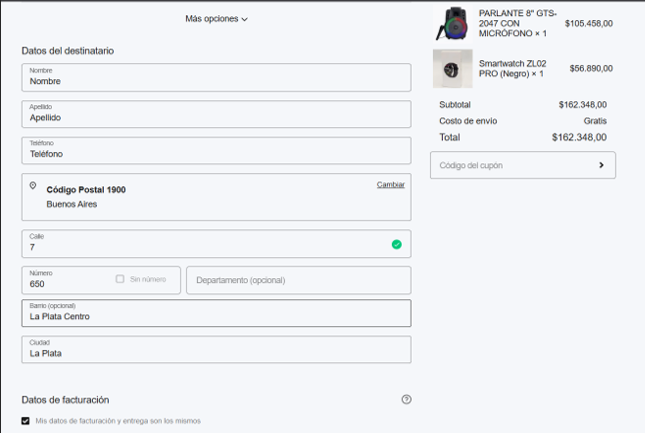Click the Ciudad input field
Image resolution: width=645 pixels, height=433 pixels.
tap(216, 350)
